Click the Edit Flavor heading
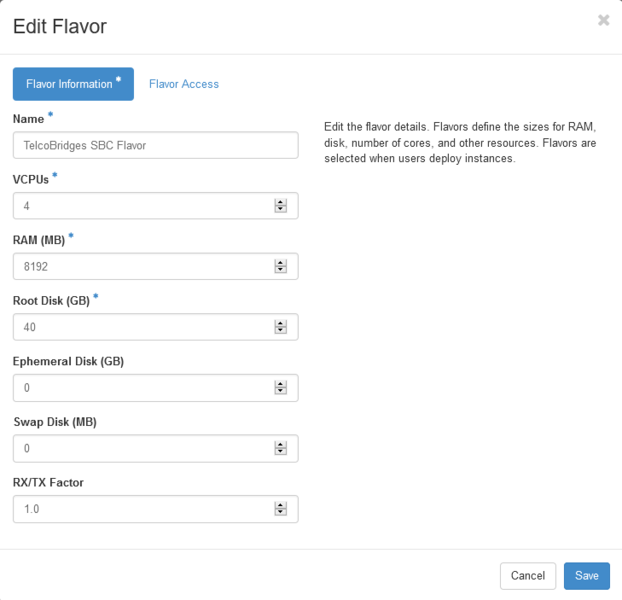622x600 pixels. tap(60, 27)
